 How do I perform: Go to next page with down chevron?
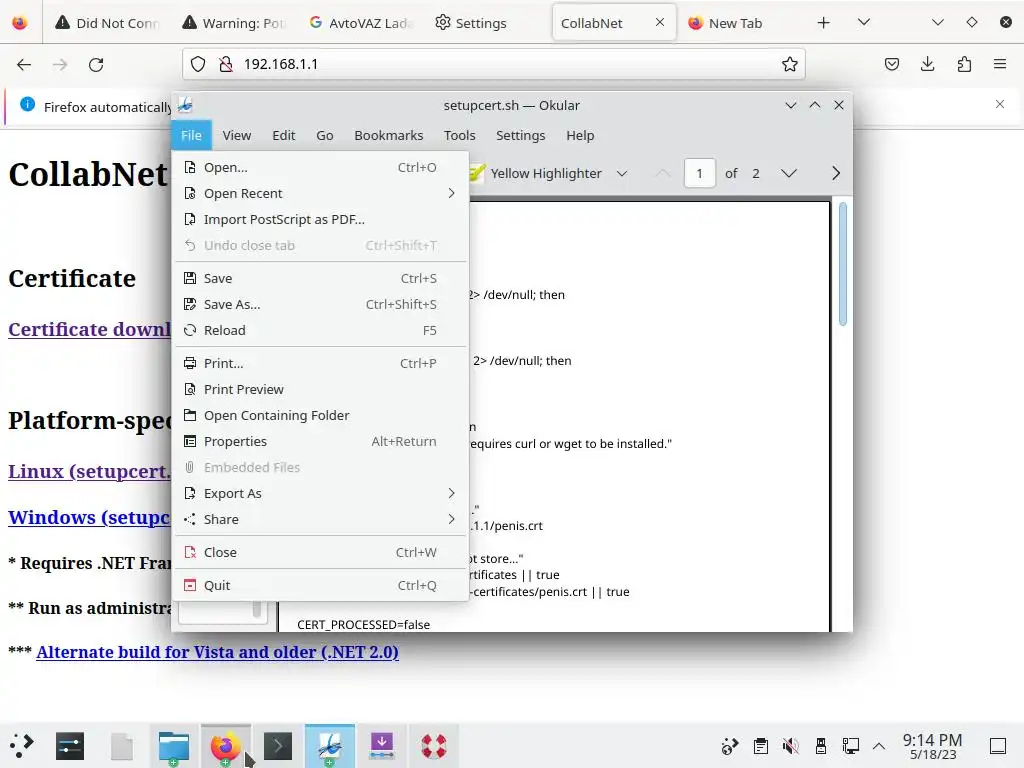[x=789, y=173]
